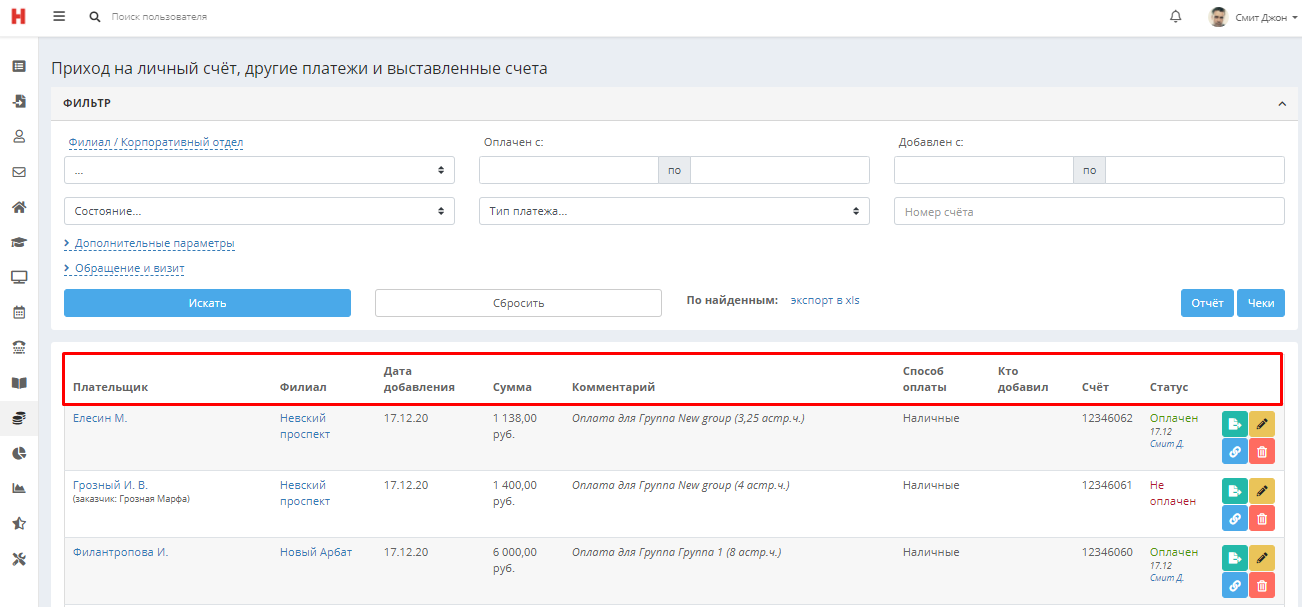Open sidebar telephone icon

click(x=18, y=347)
